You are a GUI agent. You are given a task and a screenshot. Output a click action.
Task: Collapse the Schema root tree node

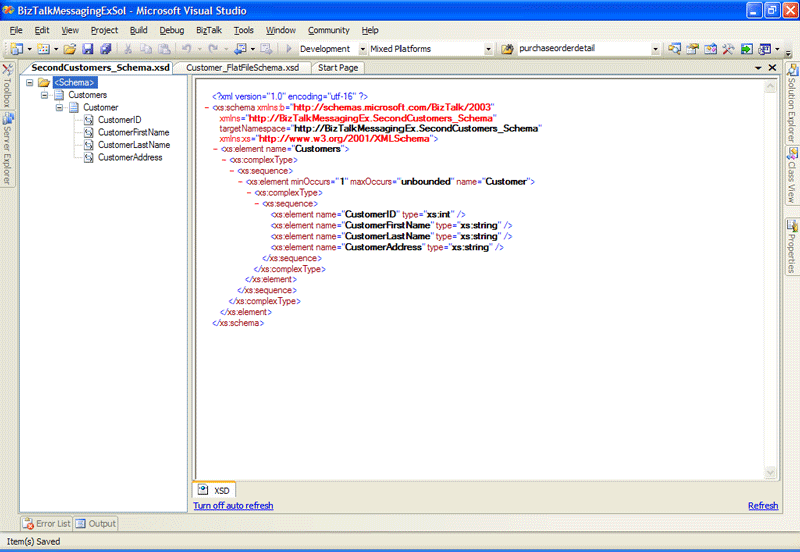[x=30, y=82]
